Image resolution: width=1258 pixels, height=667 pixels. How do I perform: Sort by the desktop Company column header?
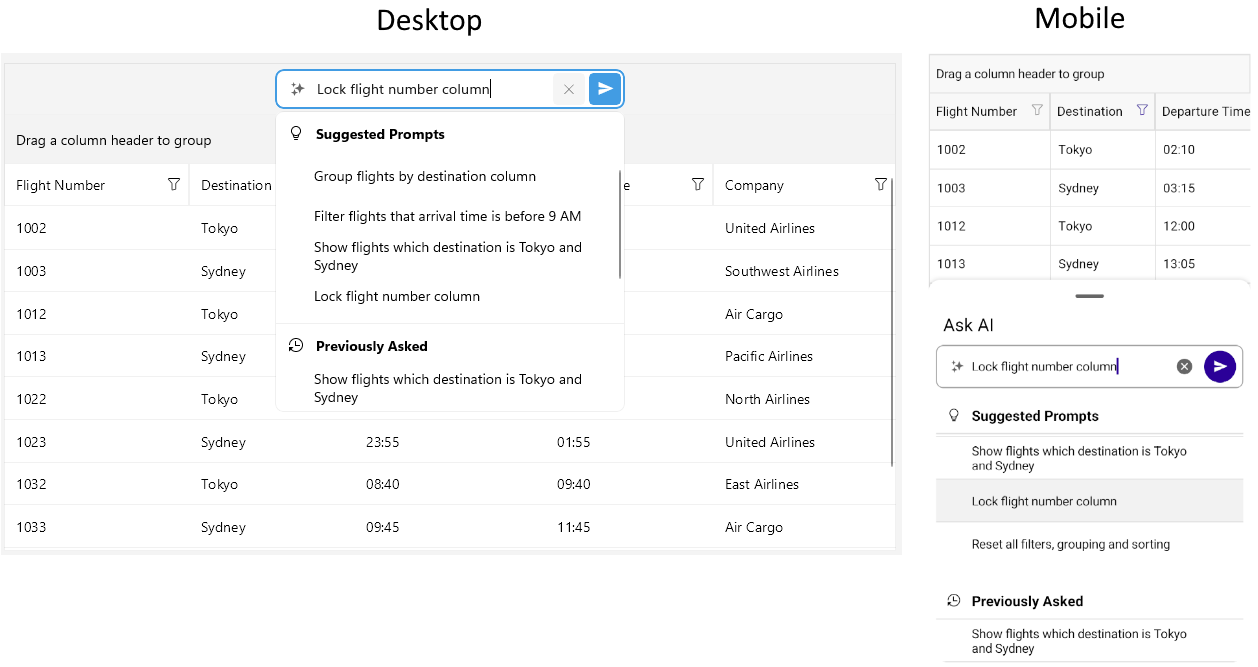(x=754, y=185)
